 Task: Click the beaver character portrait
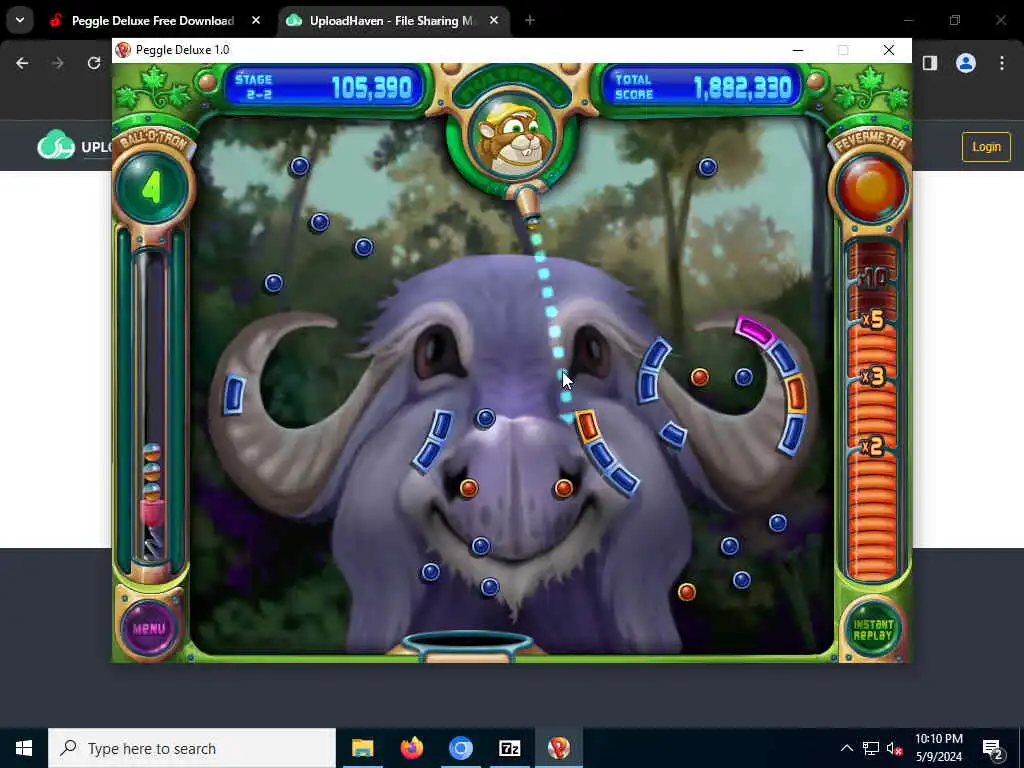tap(513, 138)
